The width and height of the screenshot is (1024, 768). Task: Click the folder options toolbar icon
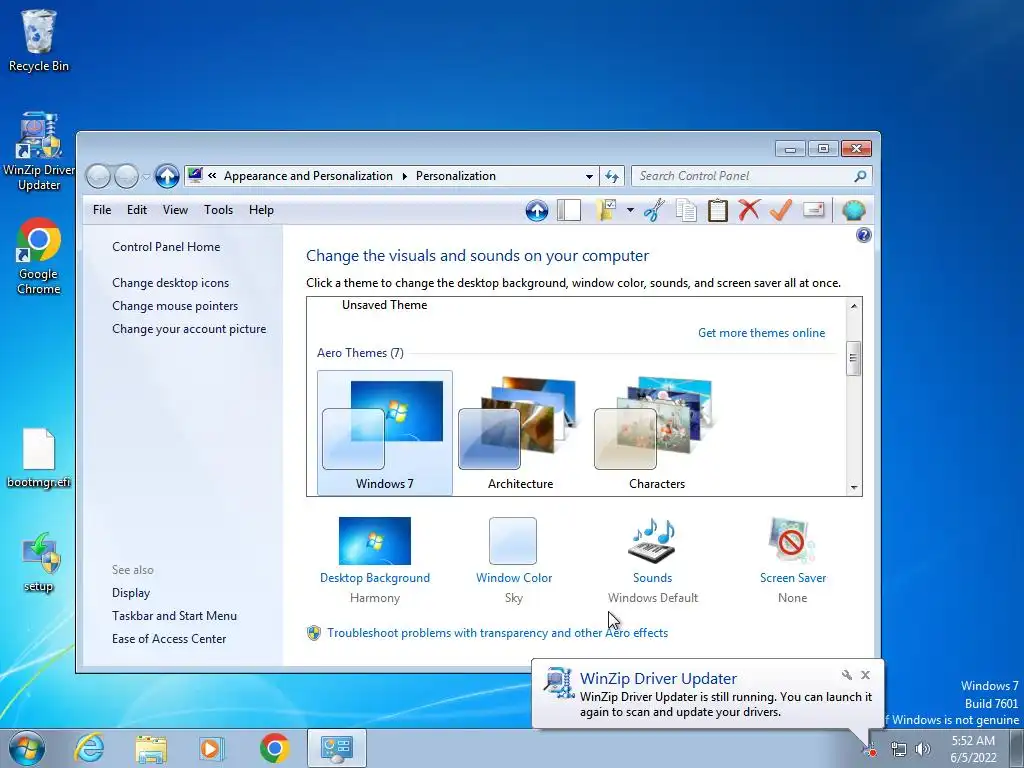pyautogui.click(x=606, y=210)
